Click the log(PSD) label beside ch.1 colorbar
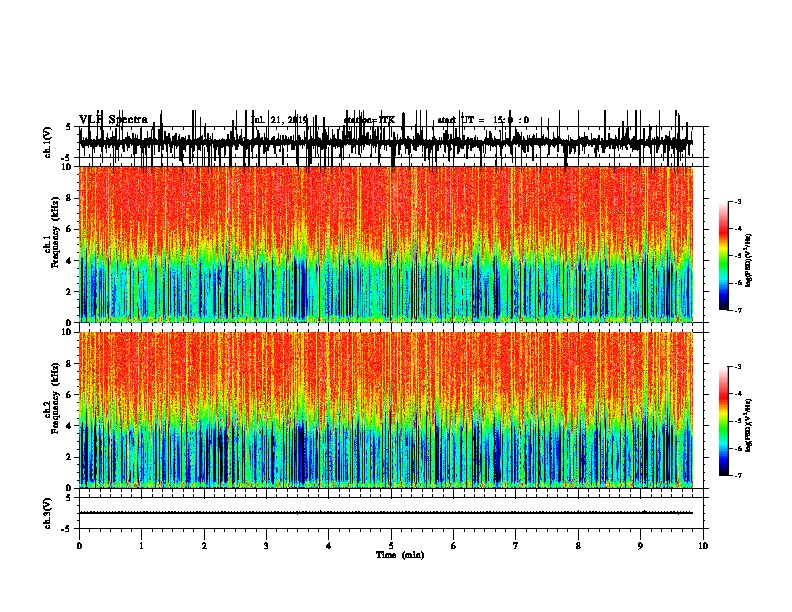Image resolution: width=792 pixels, height=612 pixels. pos(748,260)
